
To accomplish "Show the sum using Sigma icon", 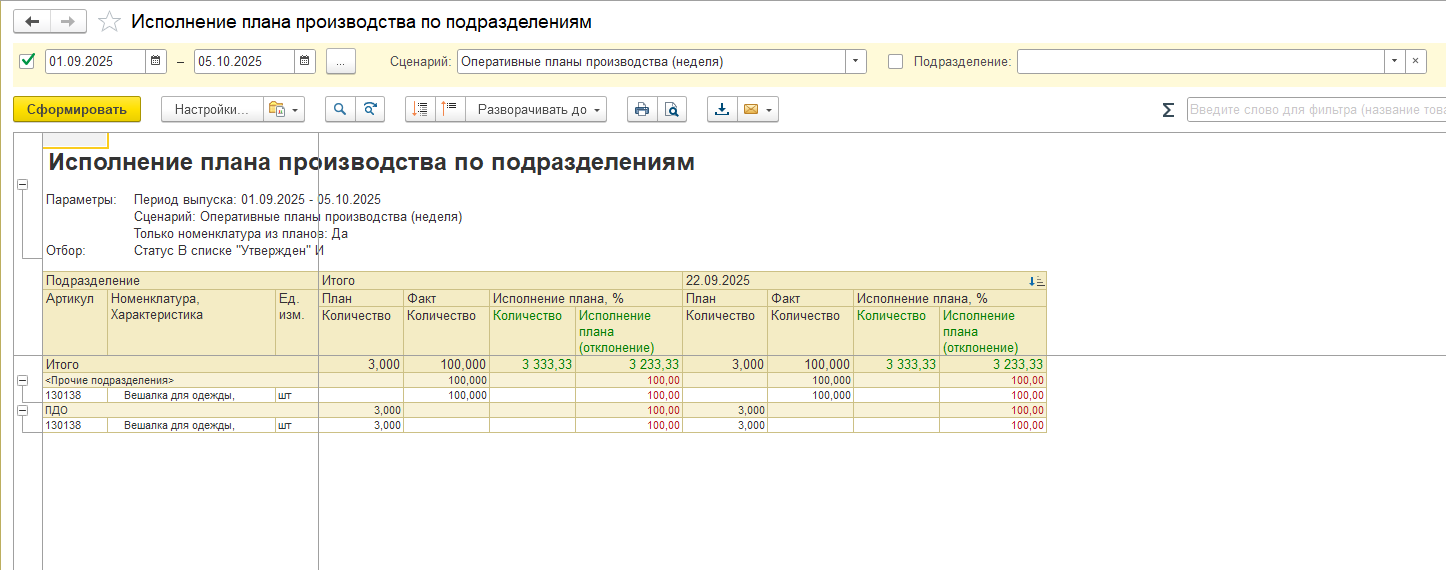I will (1167, 110).
